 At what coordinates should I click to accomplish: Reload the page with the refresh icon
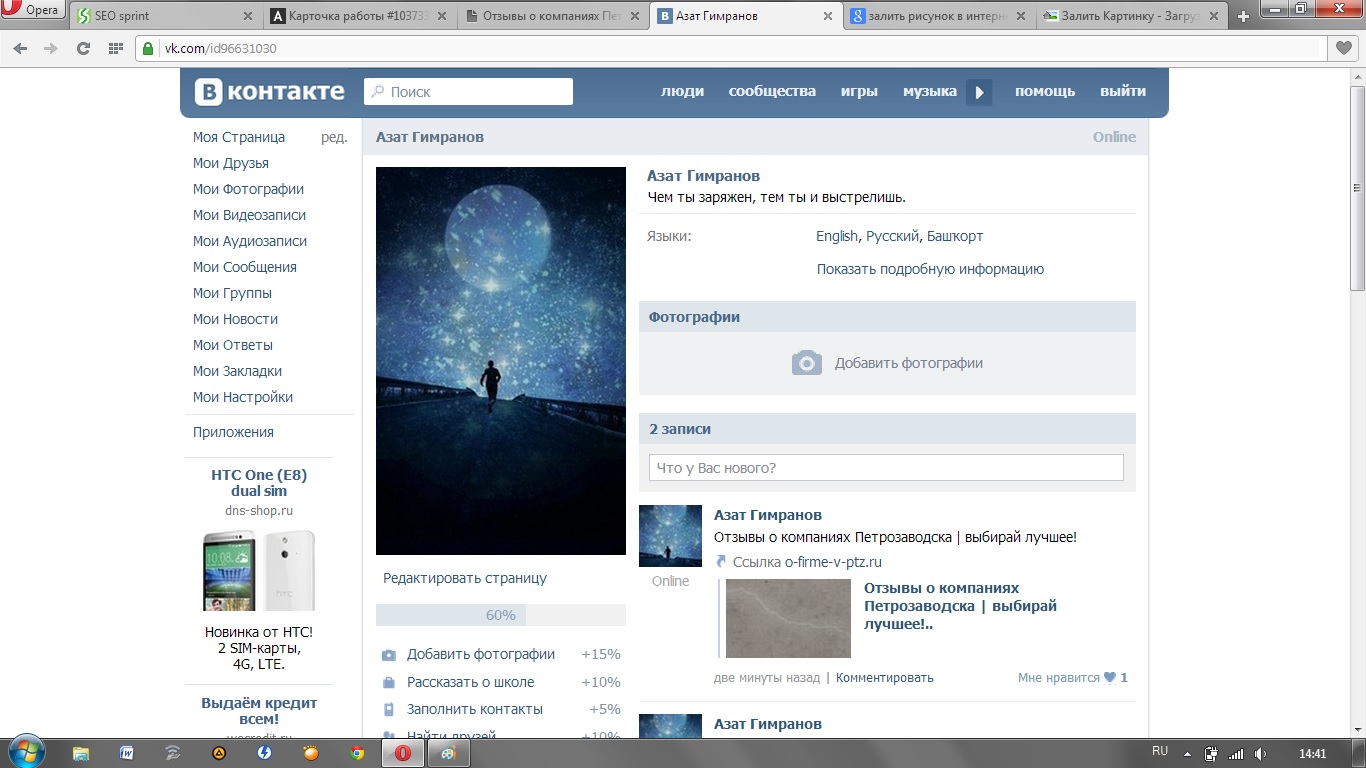[x=83, y=48]
